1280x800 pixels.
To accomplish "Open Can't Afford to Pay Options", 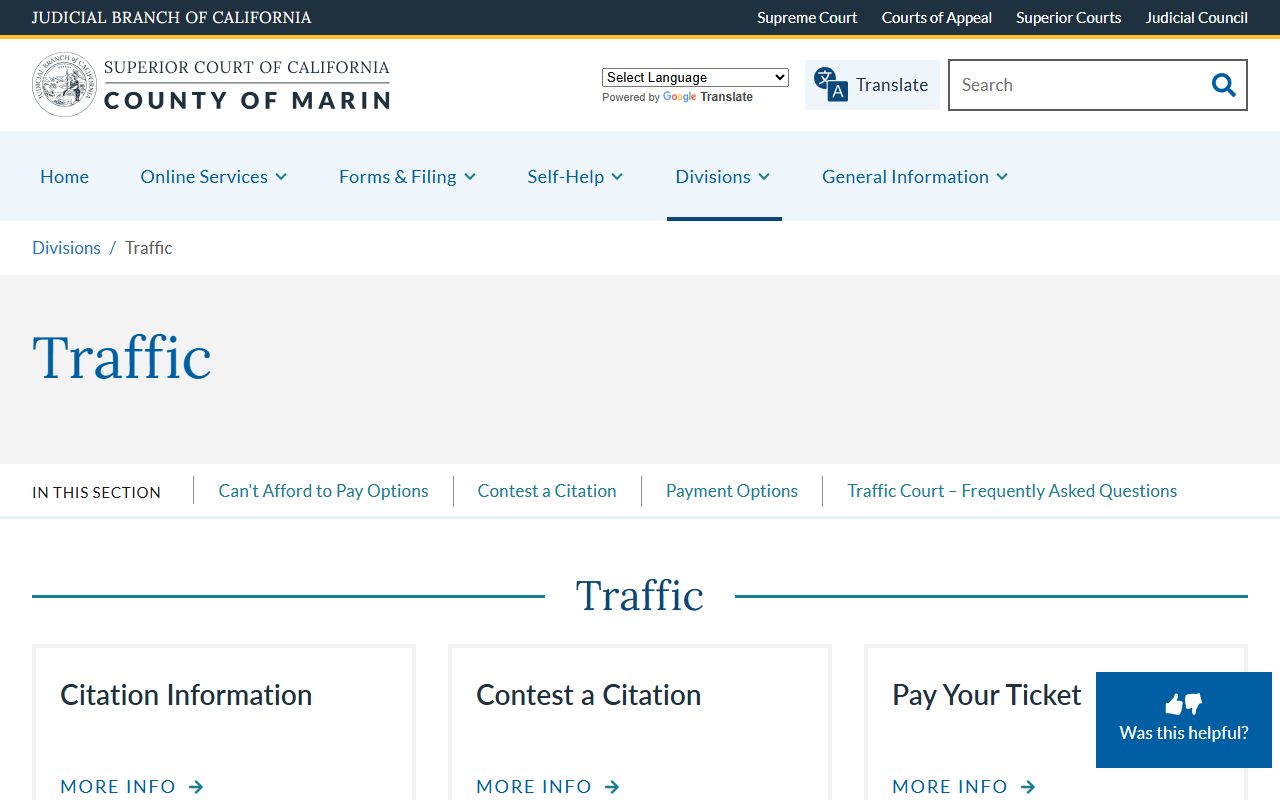I will pyautogui.click(x=323, y=491).
